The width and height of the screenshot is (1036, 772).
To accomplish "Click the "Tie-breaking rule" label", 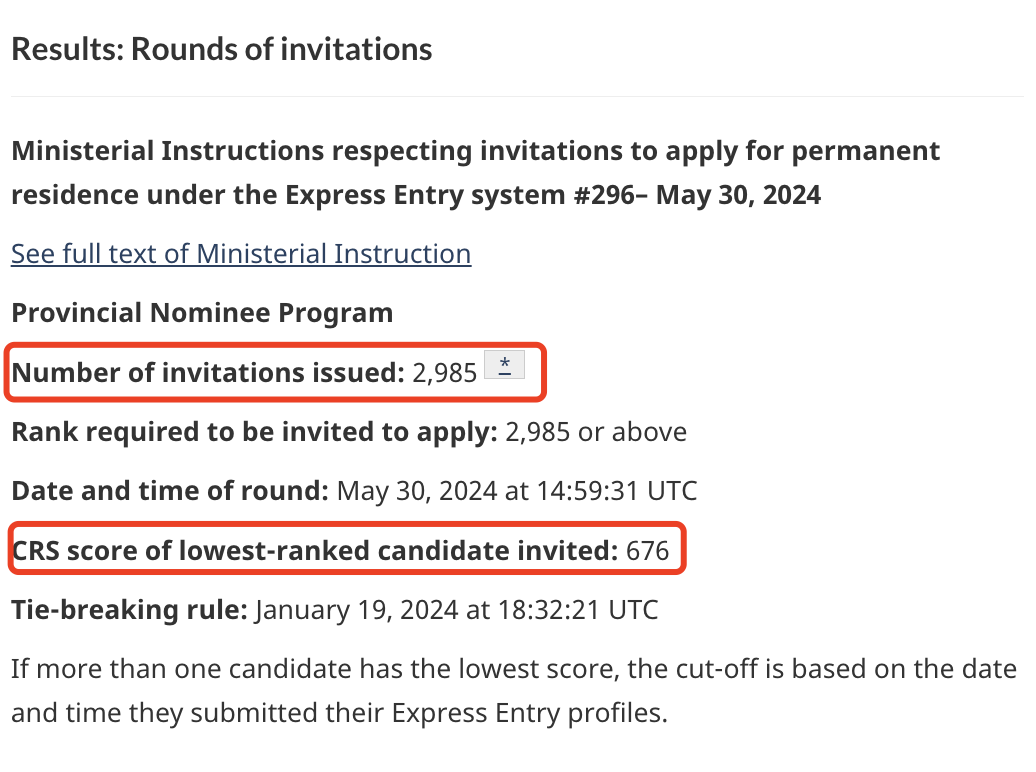I will tap(129, 609).
